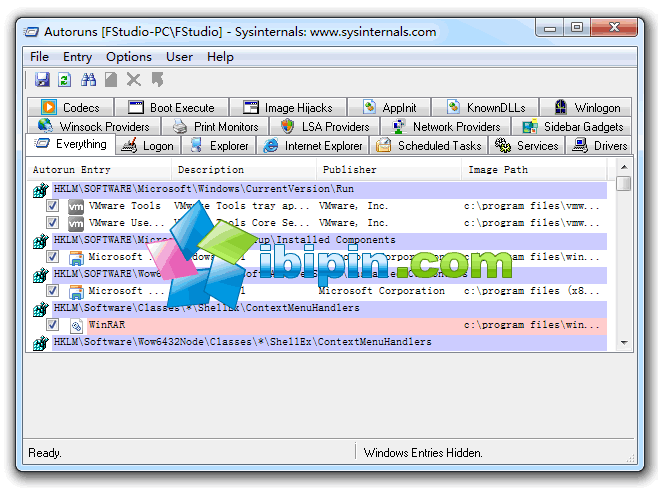
Task: Disable the WinRAR entry checkbox
Action: tap(52, 325)
